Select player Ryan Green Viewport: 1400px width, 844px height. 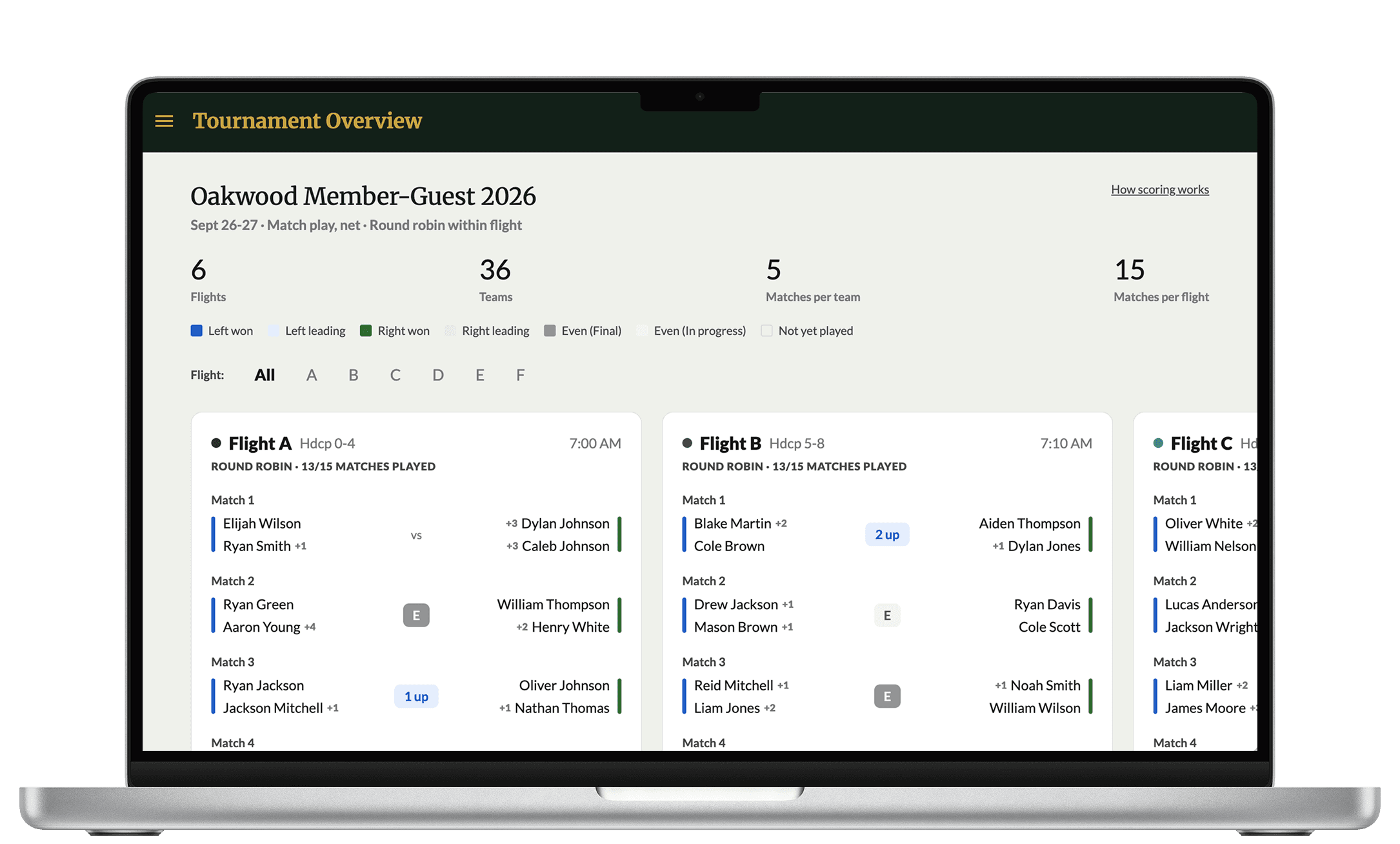click(x=258, y=605)
